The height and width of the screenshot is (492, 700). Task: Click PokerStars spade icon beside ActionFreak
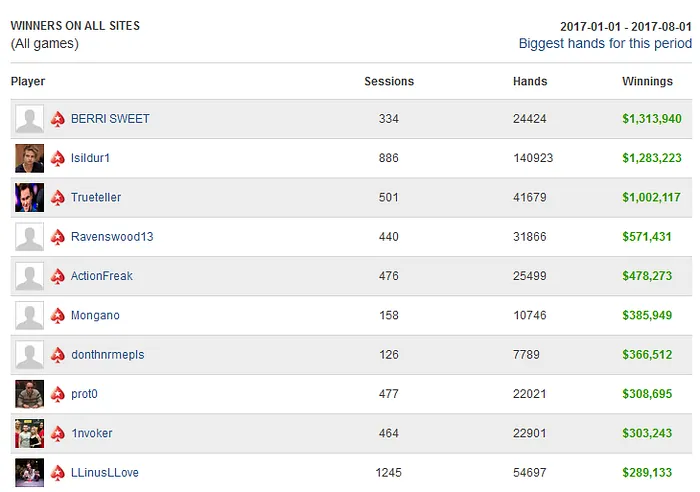pyautogui.click(x=58, y=276)
